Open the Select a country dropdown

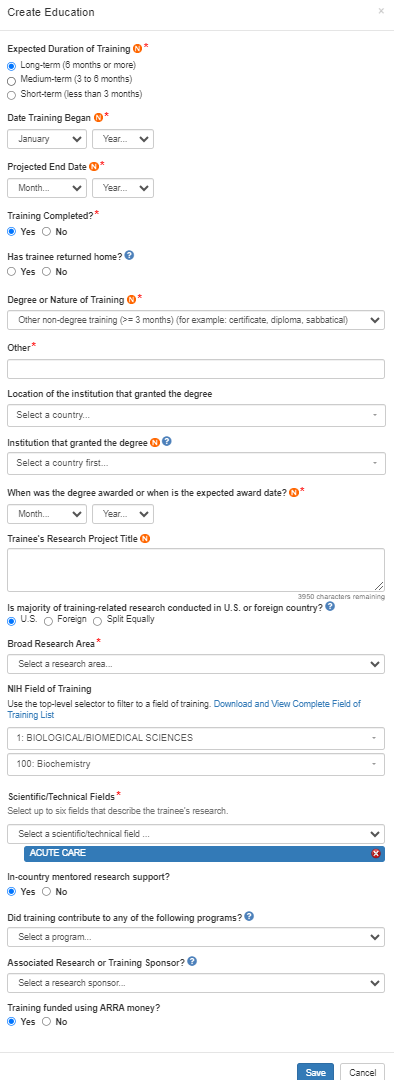click(196, 415)
